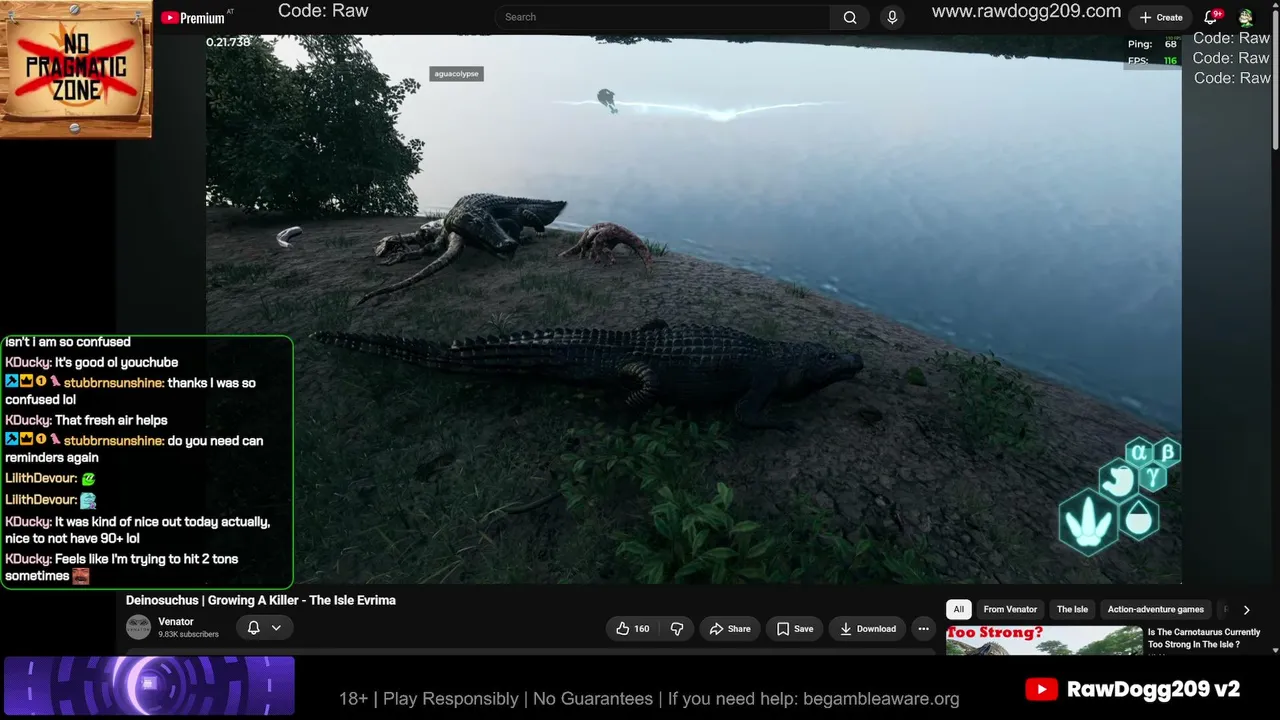1280x720 pixels.
Task: Open the Carnotaurus Too Strong video title
Action: coord(1204,638)
